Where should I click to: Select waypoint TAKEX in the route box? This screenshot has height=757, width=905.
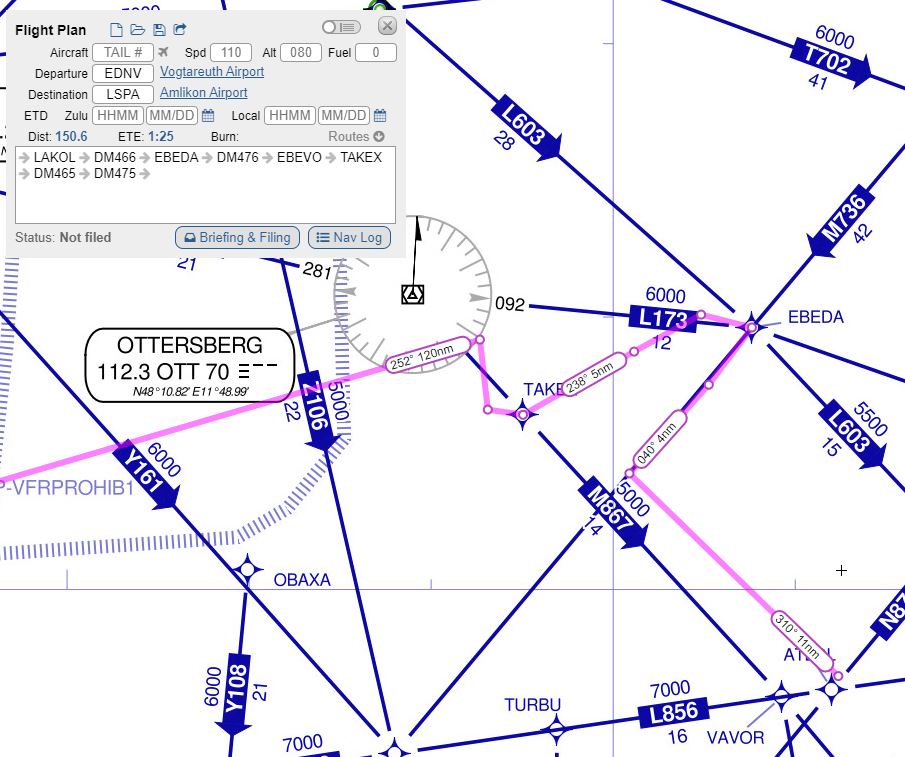click(361, 158)
